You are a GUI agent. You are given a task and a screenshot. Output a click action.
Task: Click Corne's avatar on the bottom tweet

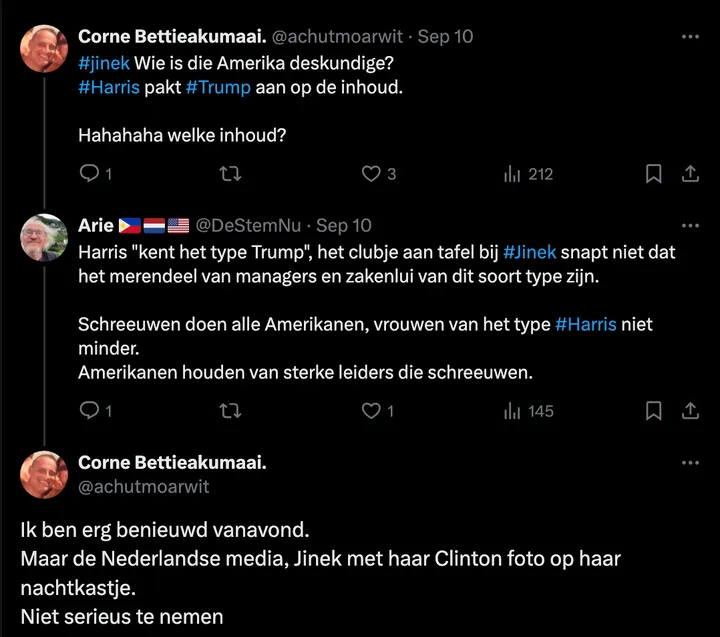44,475
